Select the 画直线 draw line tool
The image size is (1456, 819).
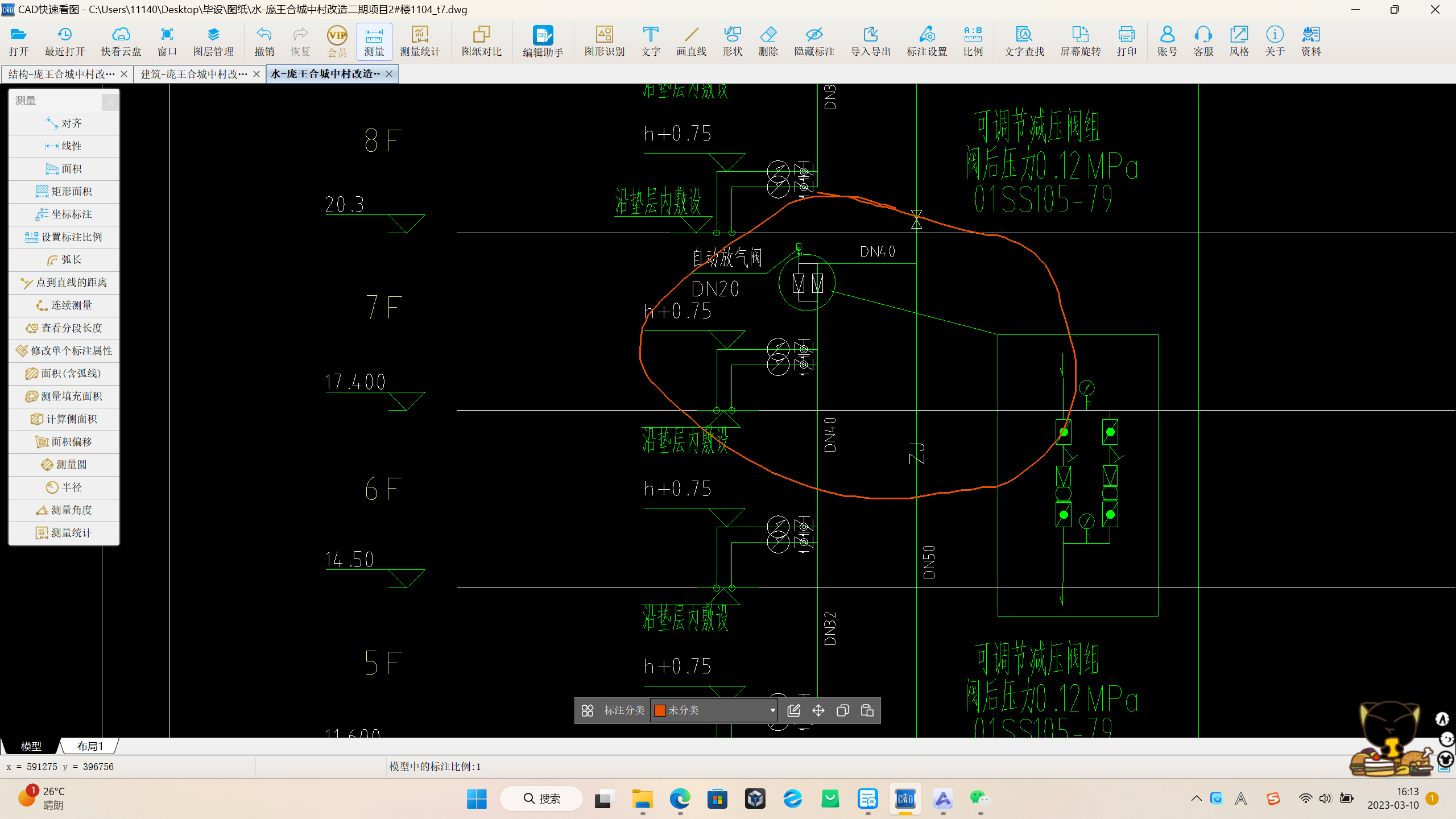(692, 42)
